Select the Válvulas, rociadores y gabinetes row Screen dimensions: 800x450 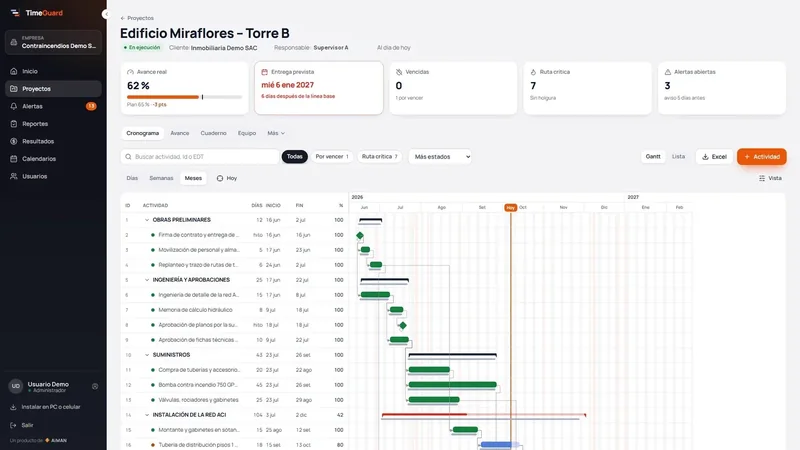click(235, 400)
